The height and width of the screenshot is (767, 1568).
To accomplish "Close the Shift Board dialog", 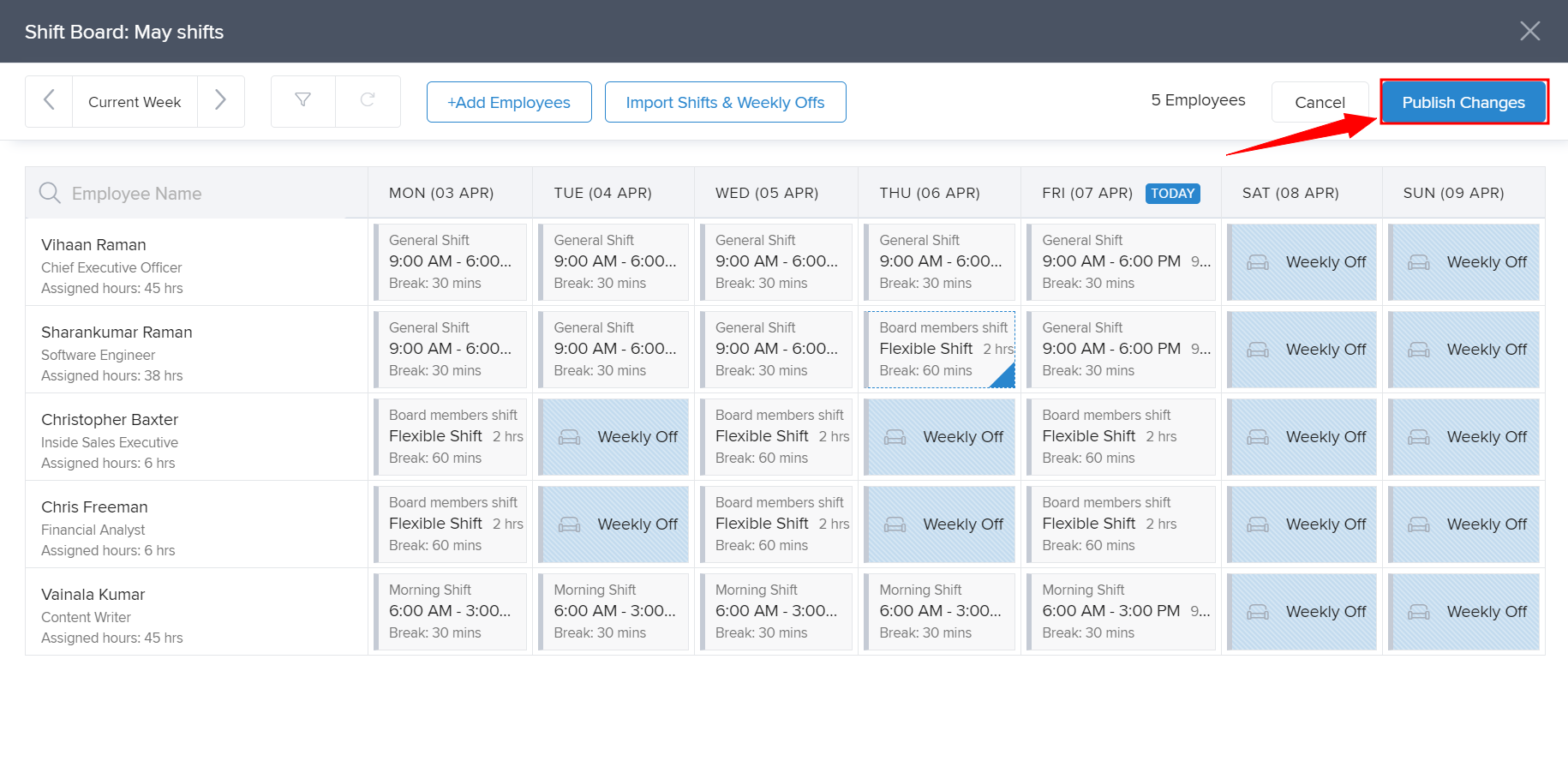I will point(1529,32).
